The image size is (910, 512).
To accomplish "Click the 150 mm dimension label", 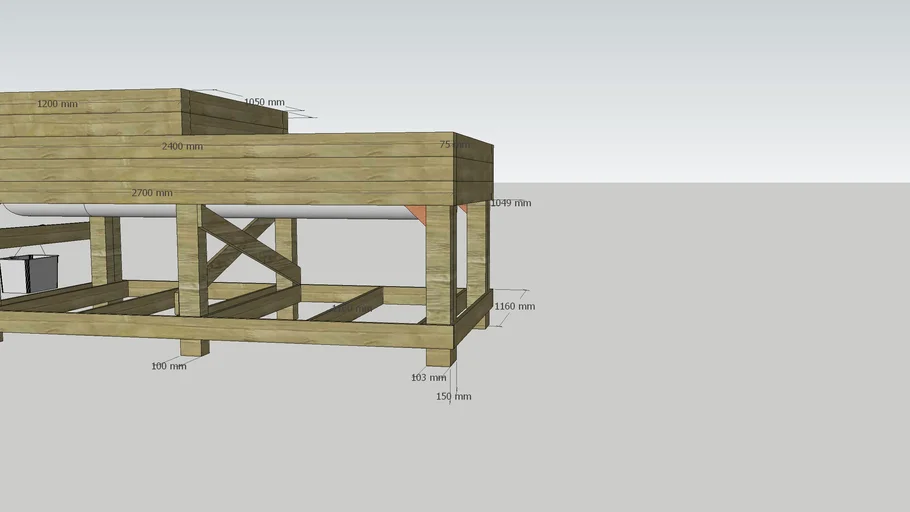I will point(453,397).
